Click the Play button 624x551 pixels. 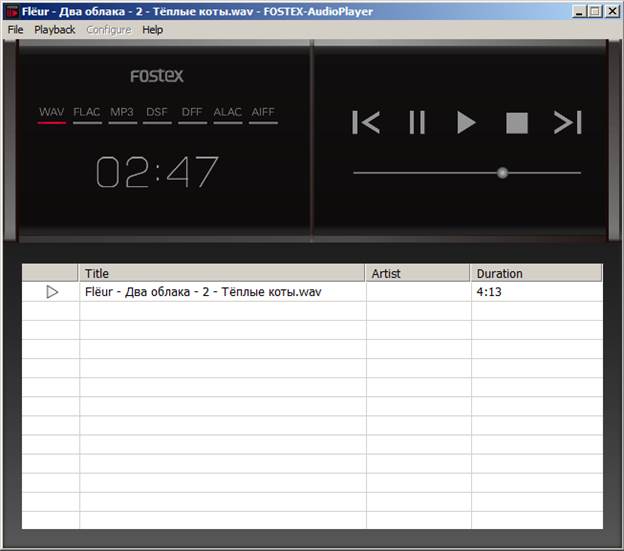[466, 122]
